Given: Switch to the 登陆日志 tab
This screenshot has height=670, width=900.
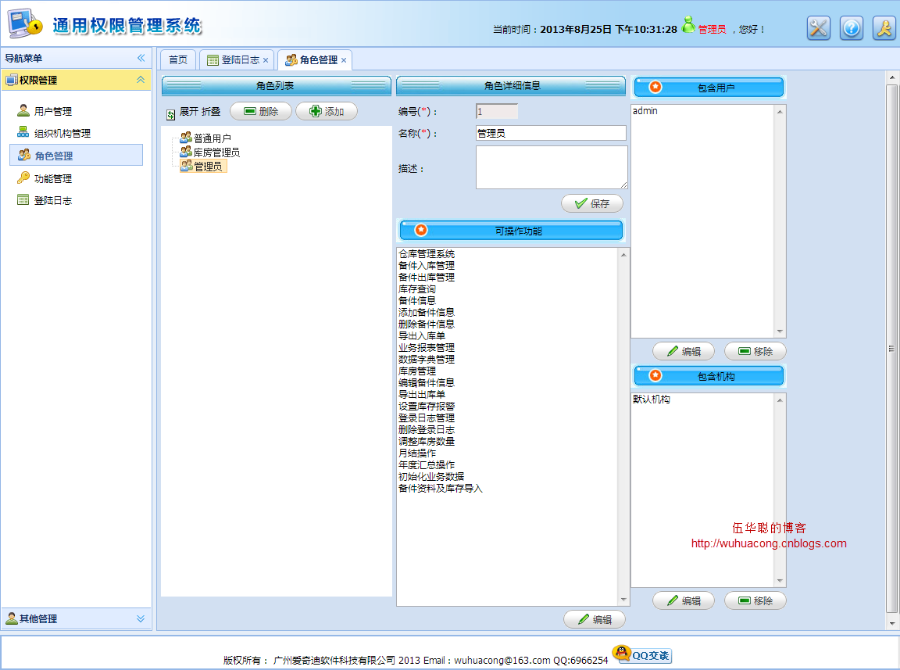Looking at the screenshot, I should click(x=237, y=60).
